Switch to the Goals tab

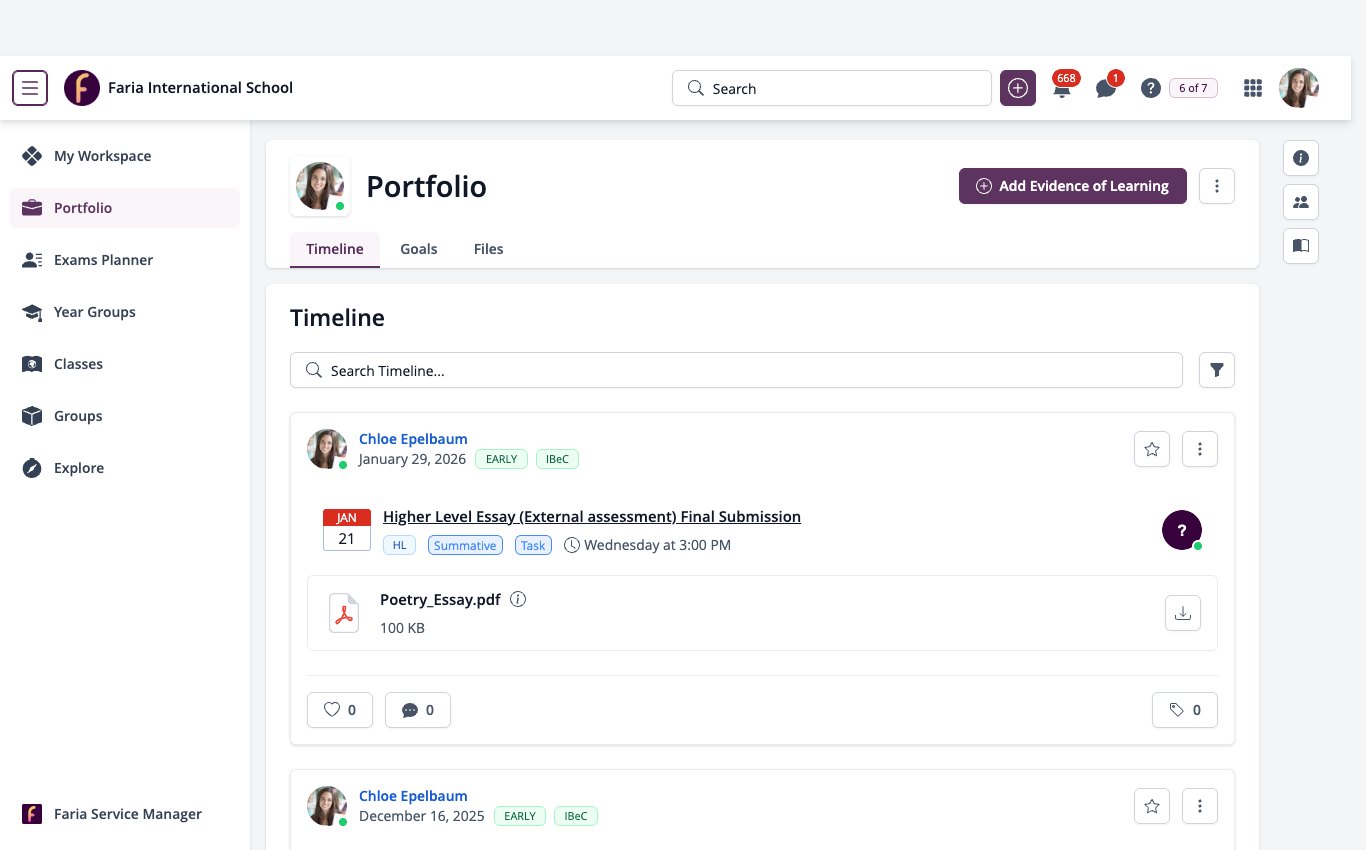tap(419, 249)
